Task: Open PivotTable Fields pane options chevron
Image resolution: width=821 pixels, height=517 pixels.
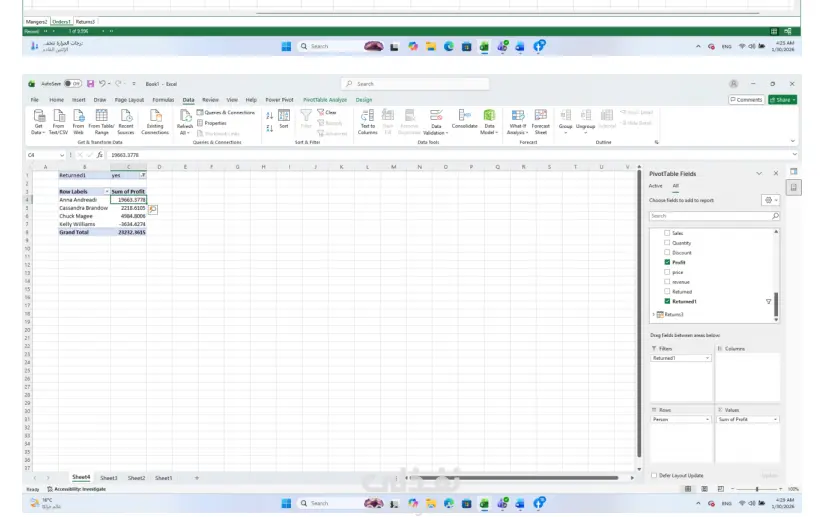Action: tap(759, 173)
